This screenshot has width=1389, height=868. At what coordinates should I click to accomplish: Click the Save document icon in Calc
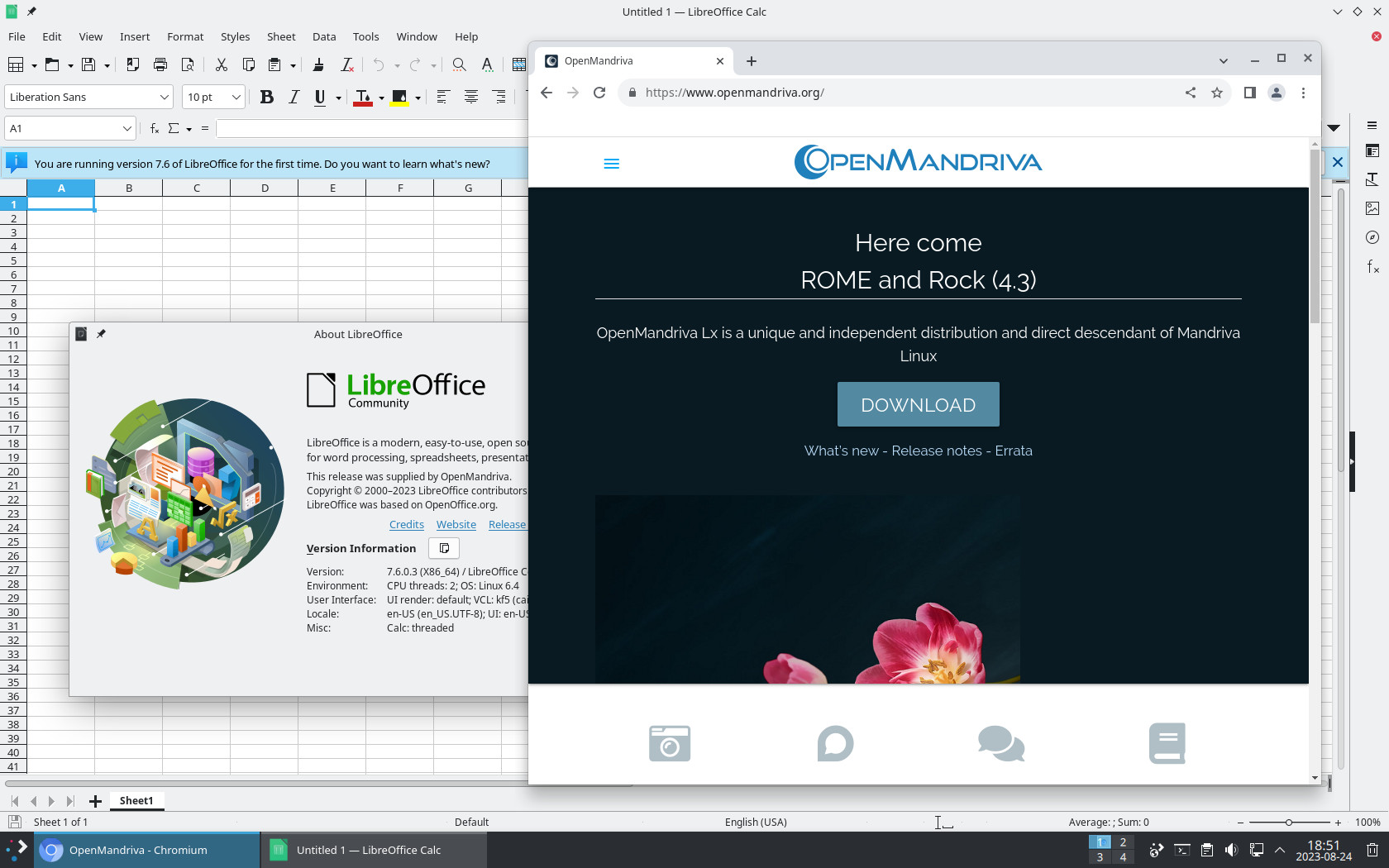click(88, 64)
